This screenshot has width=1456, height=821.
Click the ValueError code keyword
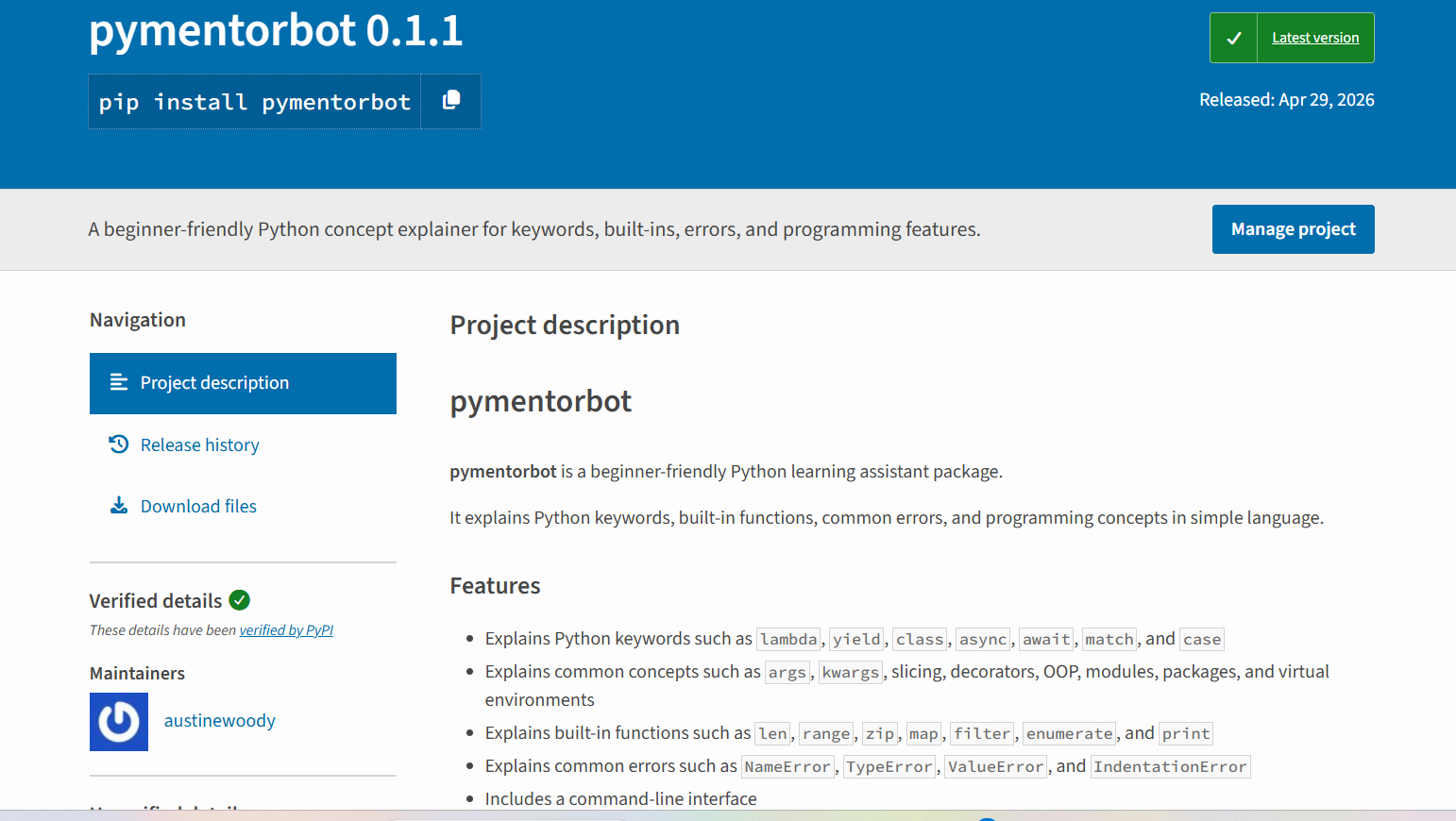(996, 767)
